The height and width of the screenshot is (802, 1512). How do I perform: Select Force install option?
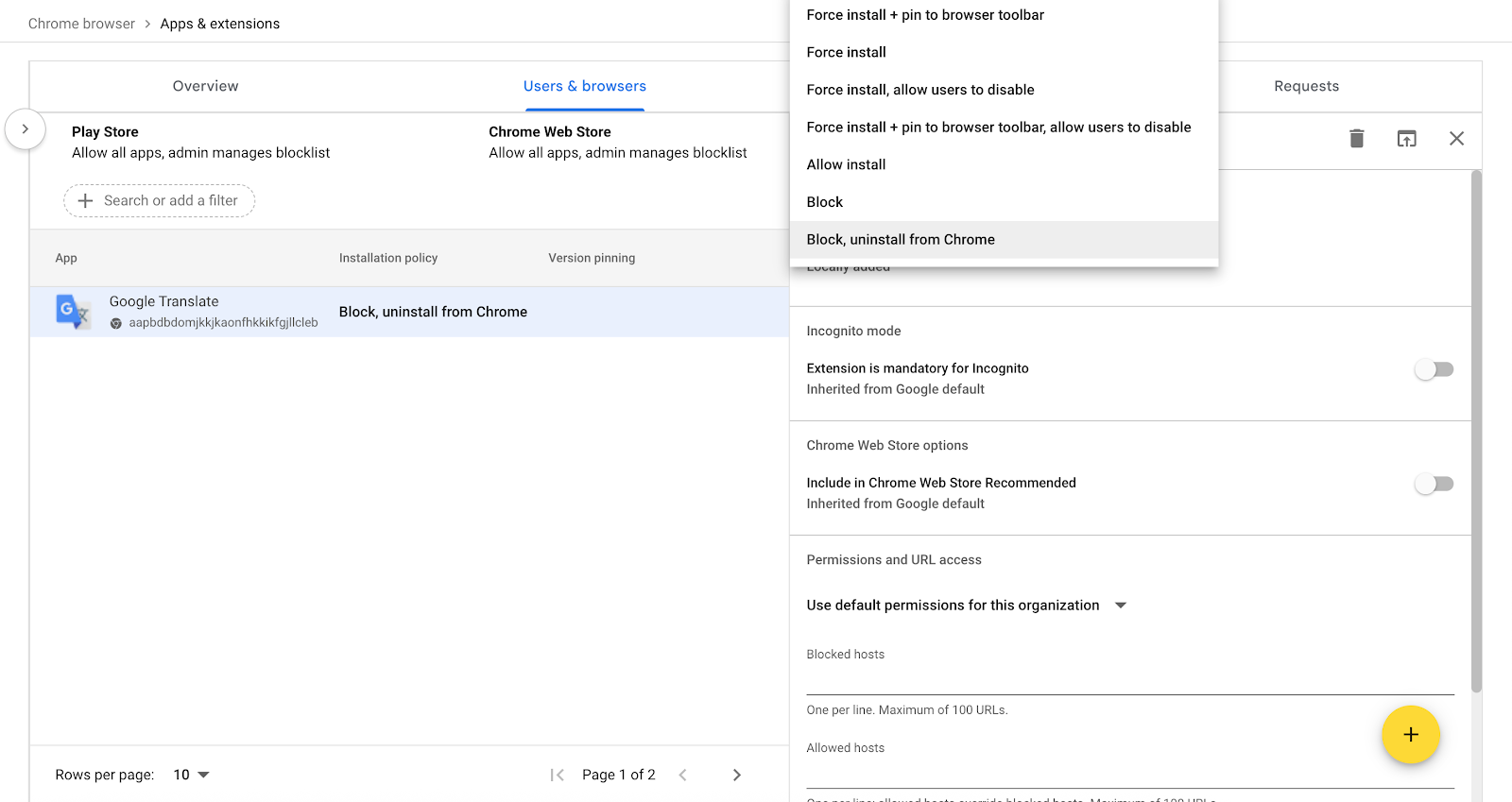tap(847, 52)
